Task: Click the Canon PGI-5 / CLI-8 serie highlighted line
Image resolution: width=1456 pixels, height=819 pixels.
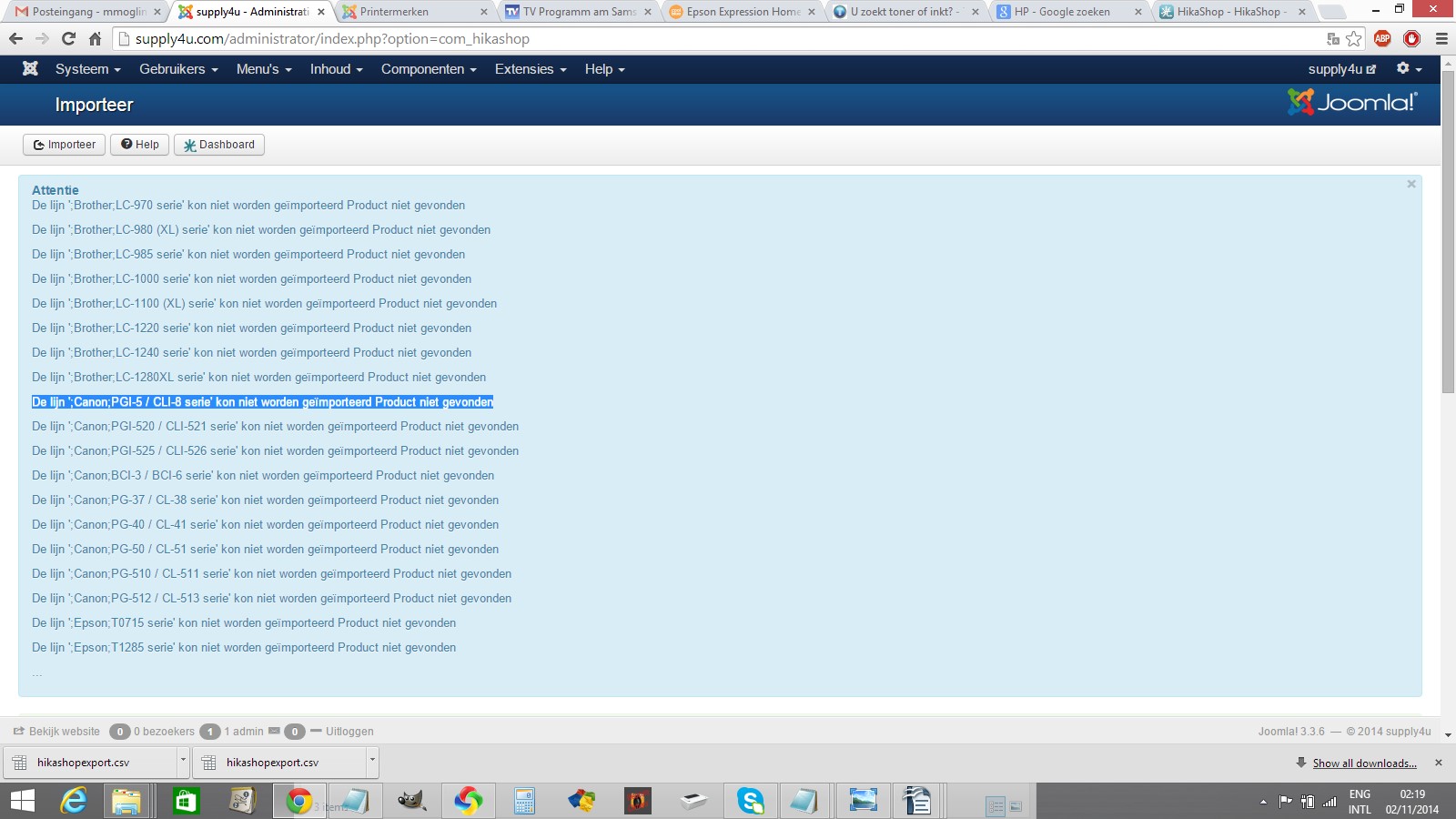Action: click(262, 402)
